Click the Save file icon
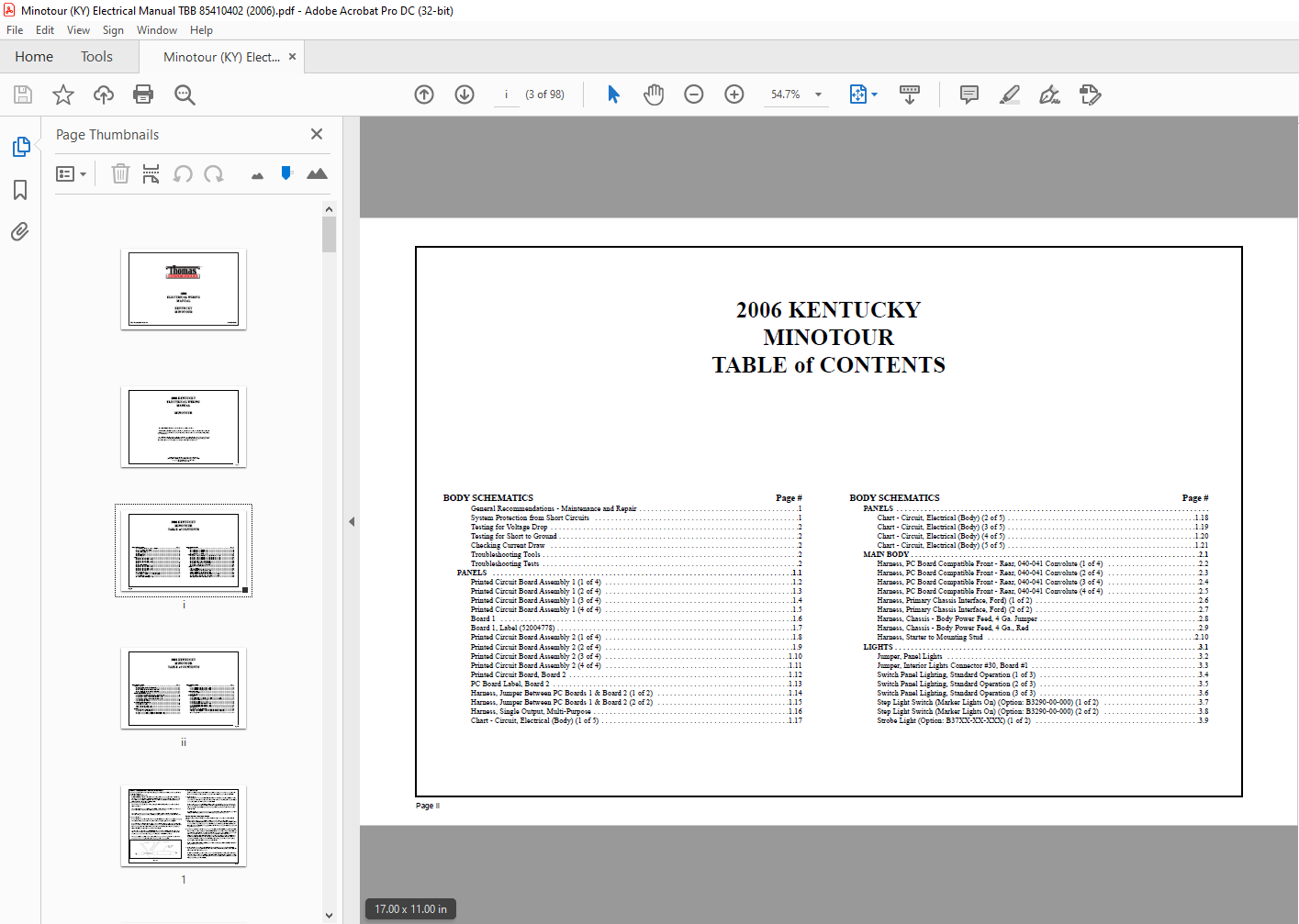1299x924 pixels. (x=23, y=95)
